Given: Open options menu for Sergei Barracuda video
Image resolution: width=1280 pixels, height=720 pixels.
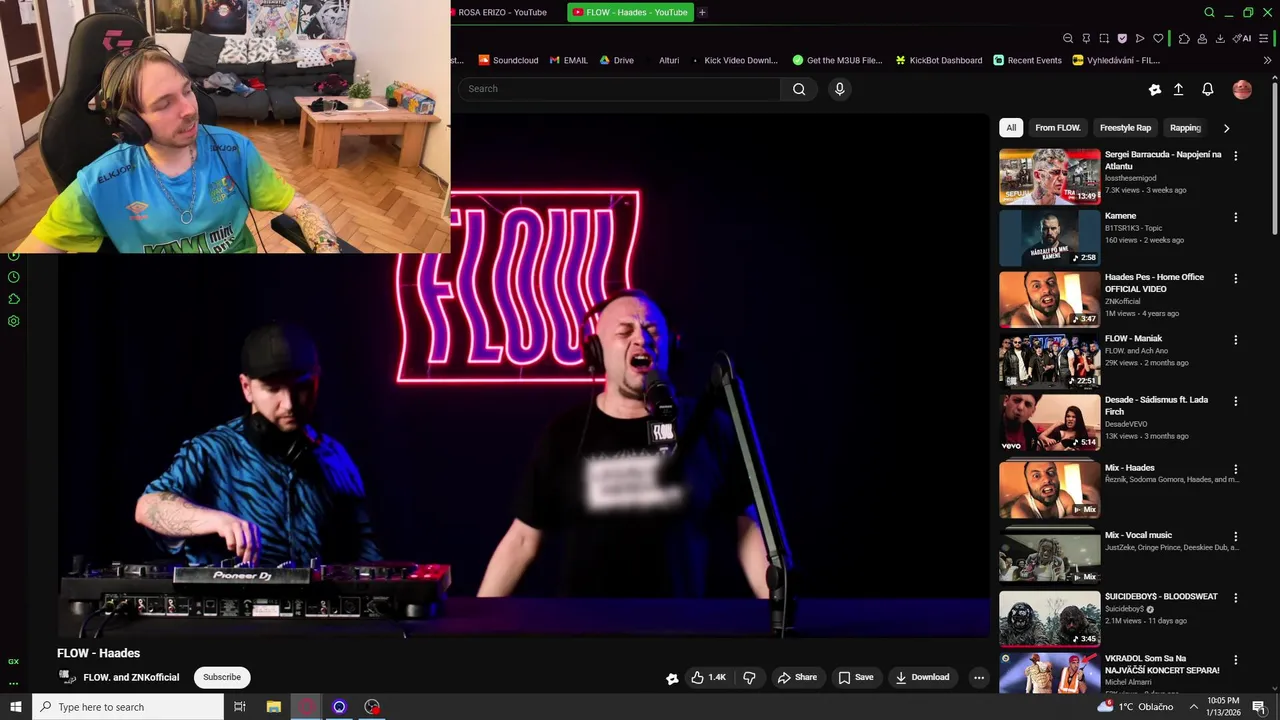Looking at the screenshot, I should click(x=1235, y=156).
